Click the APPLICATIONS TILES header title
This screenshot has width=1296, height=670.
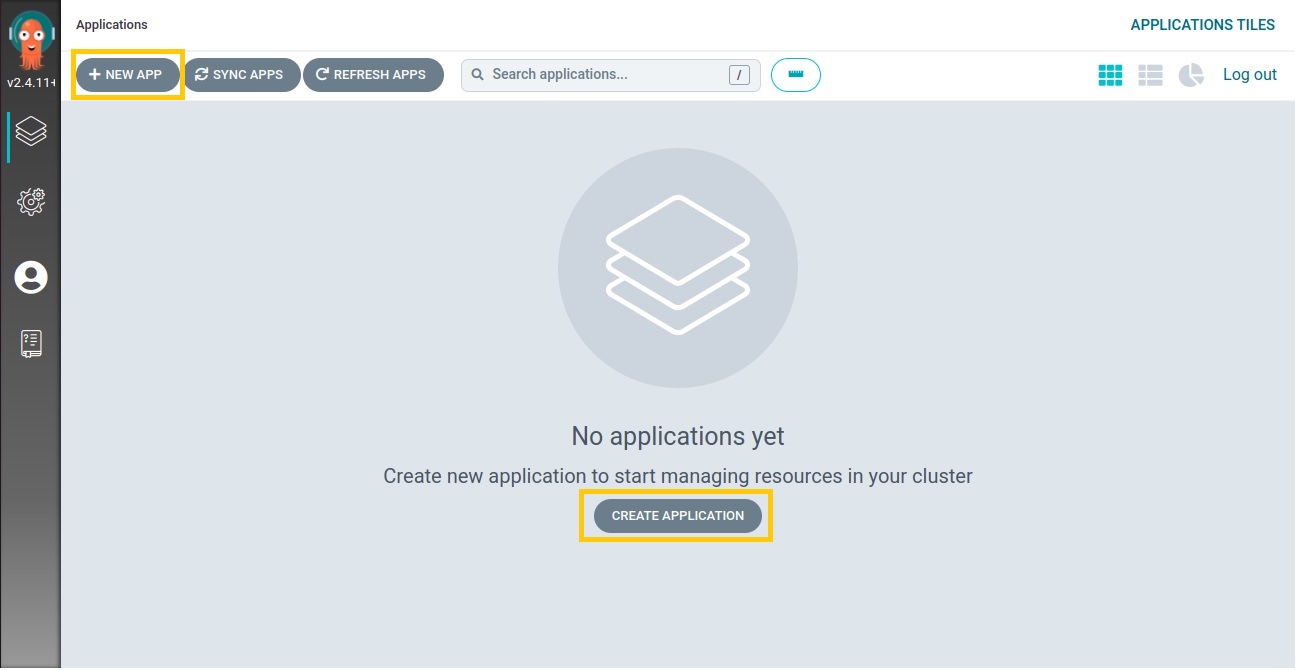coord(1202,25)
